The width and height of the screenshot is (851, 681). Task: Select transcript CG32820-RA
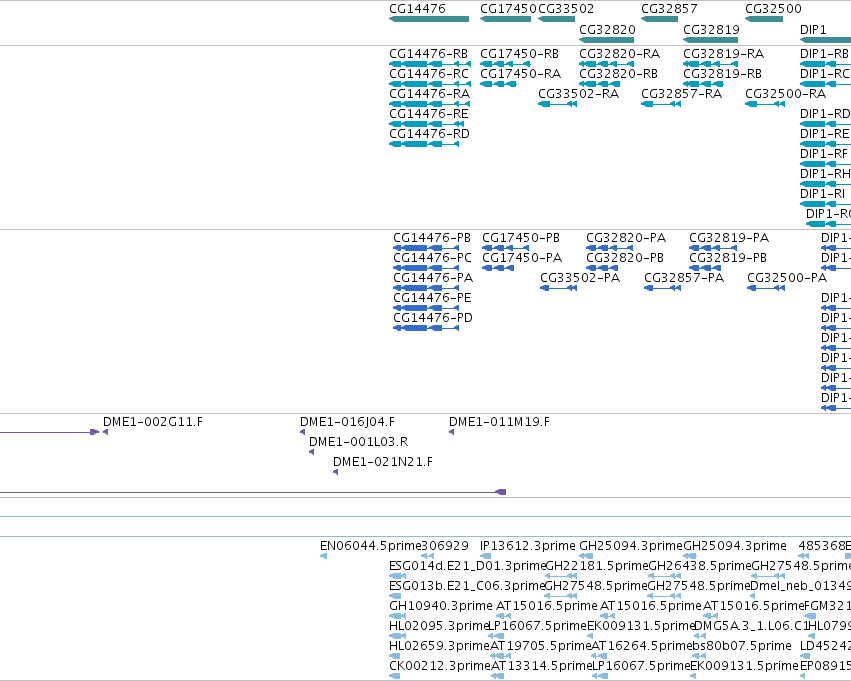606,64
